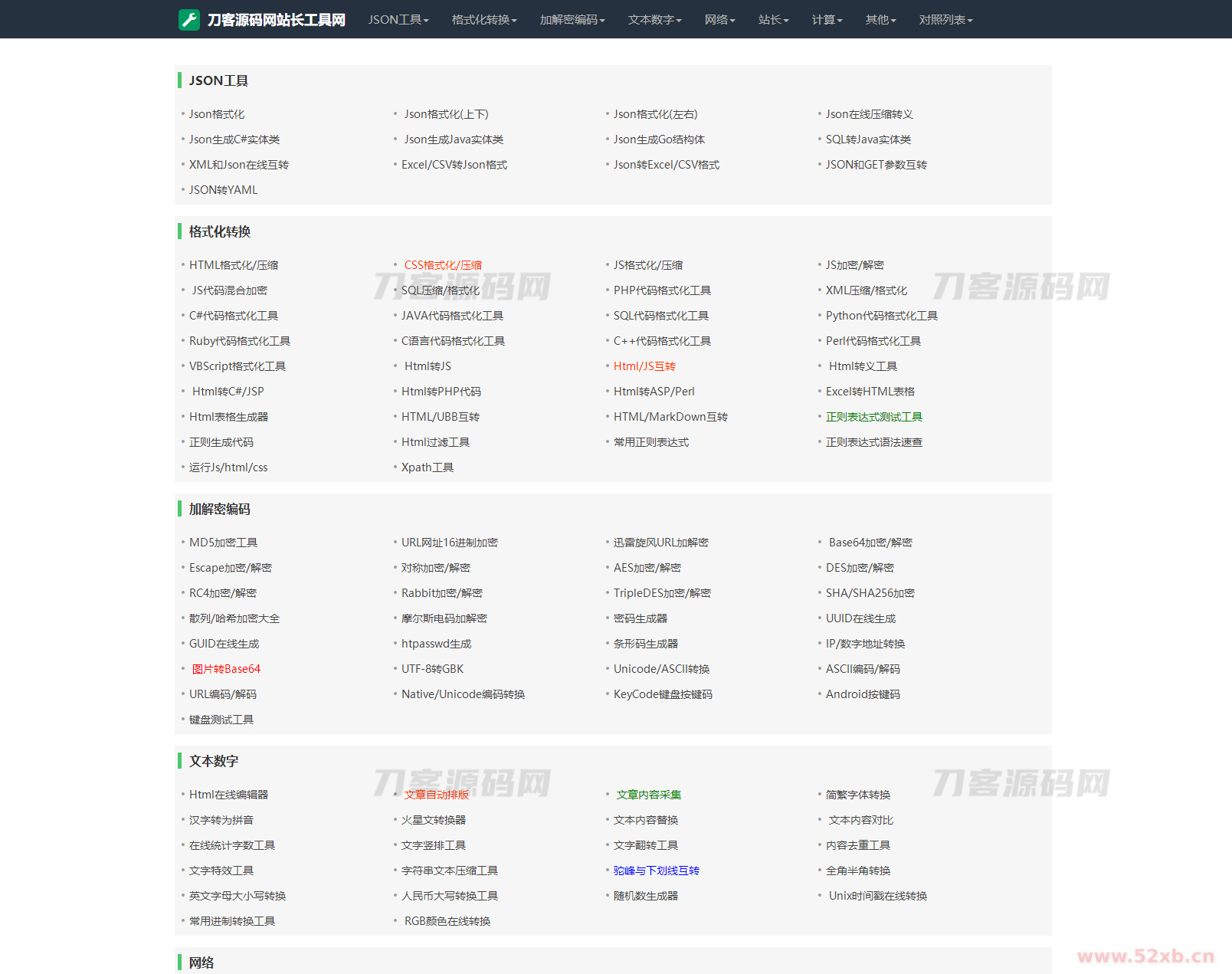Image resolution: width=1232 pixels, height=974 pixels.
Task: Click the green wrench logo icon
Action: point(188,20)
